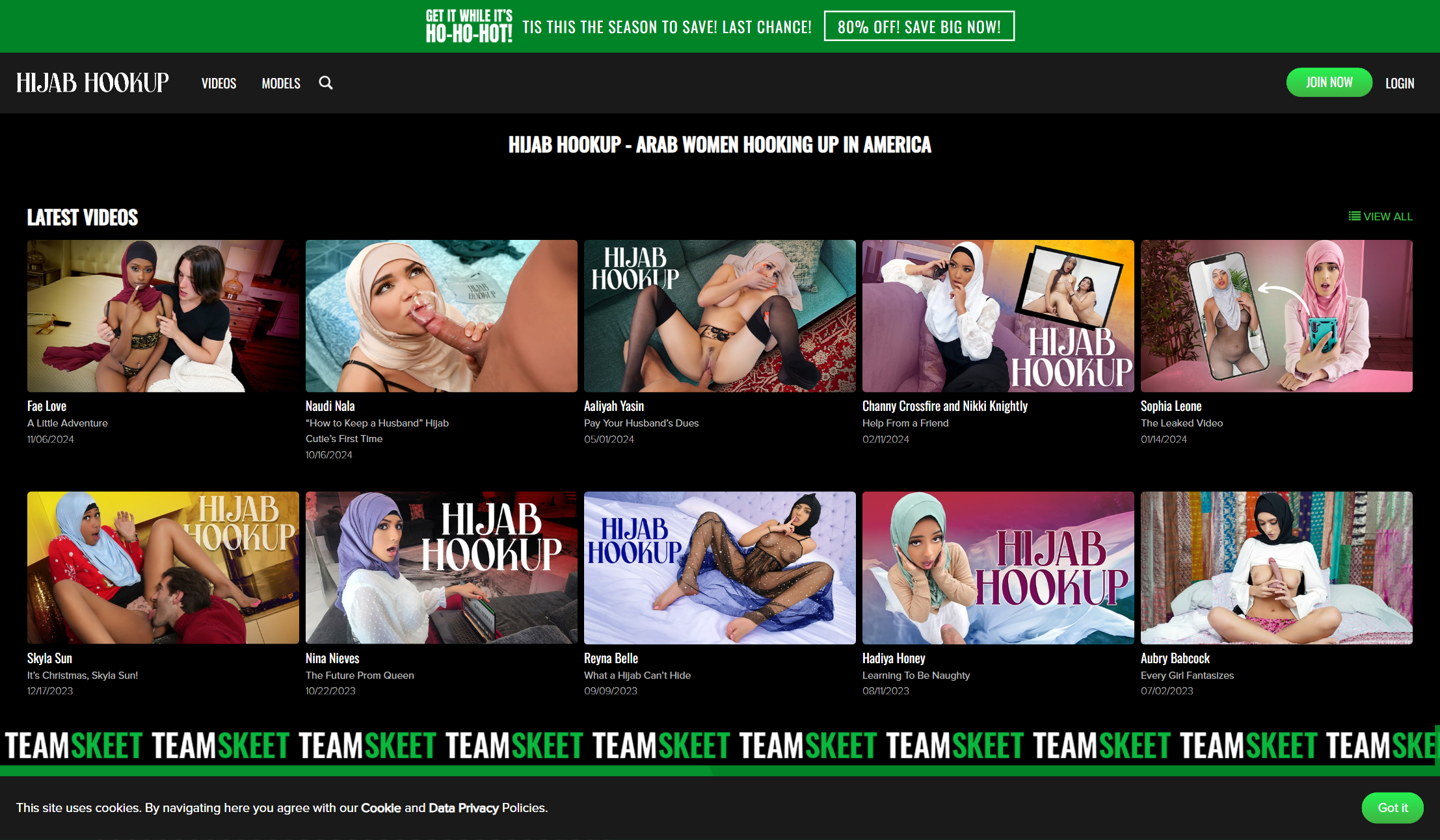Open the Videos menu item

point(219,83)
